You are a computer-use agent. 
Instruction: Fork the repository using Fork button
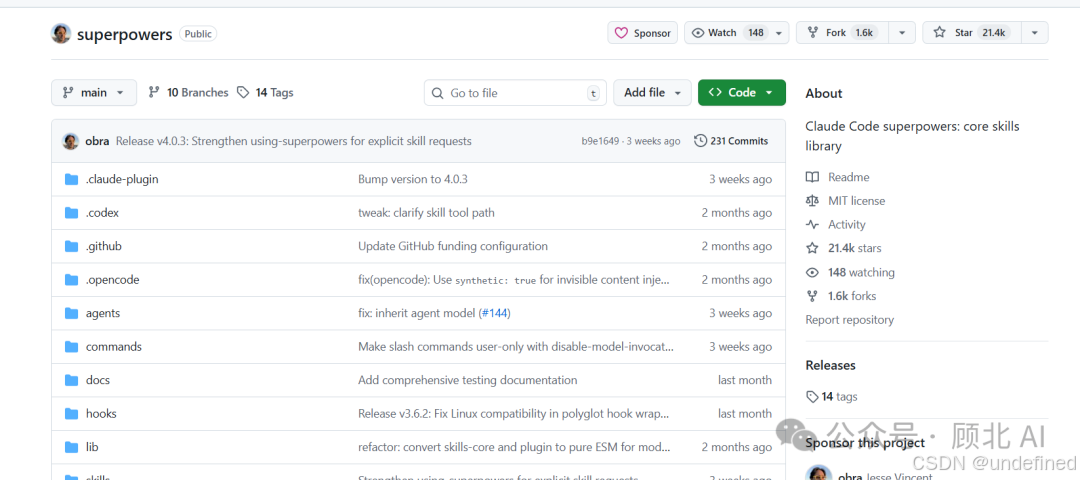[x=842, y=33]
